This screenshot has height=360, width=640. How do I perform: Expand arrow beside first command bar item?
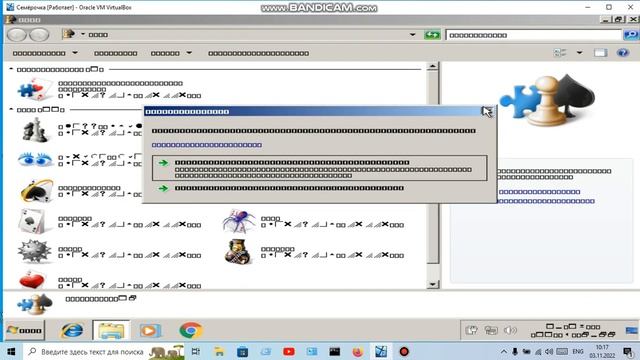(x=75, y=53)
